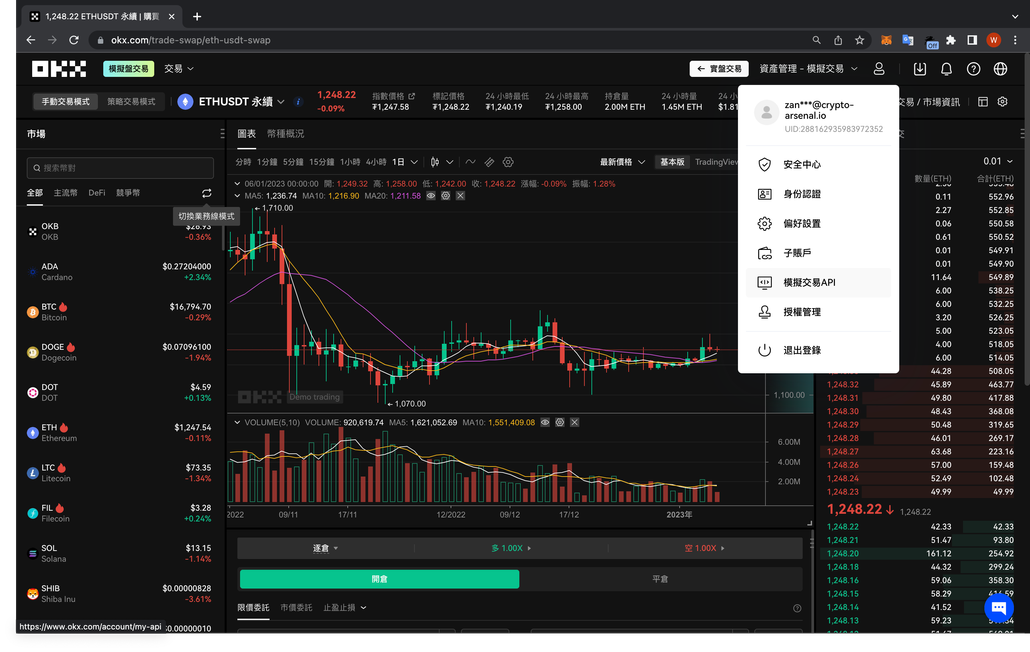Hide MA indicators with the eye toggle
1030x652 pixels.
(430, 195)
